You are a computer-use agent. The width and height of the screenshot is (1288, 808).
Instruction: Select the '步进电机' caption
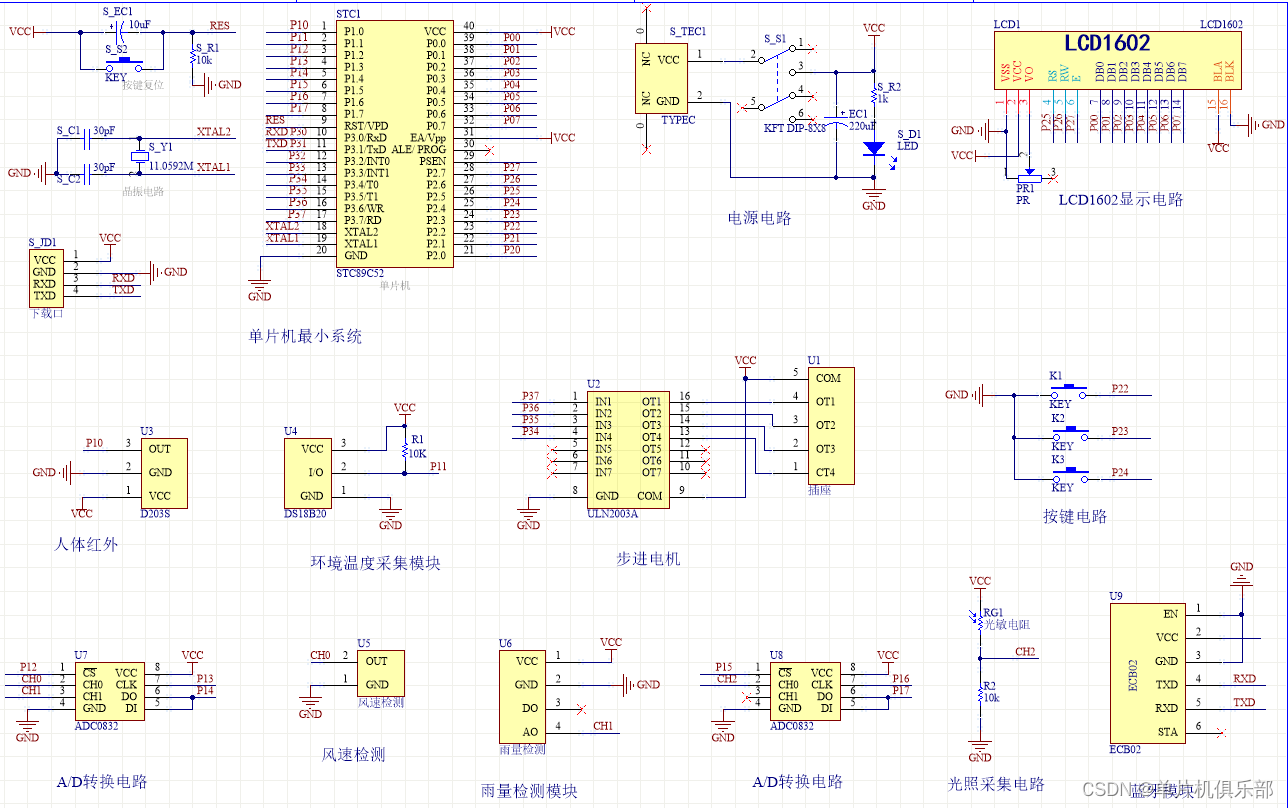648,559
